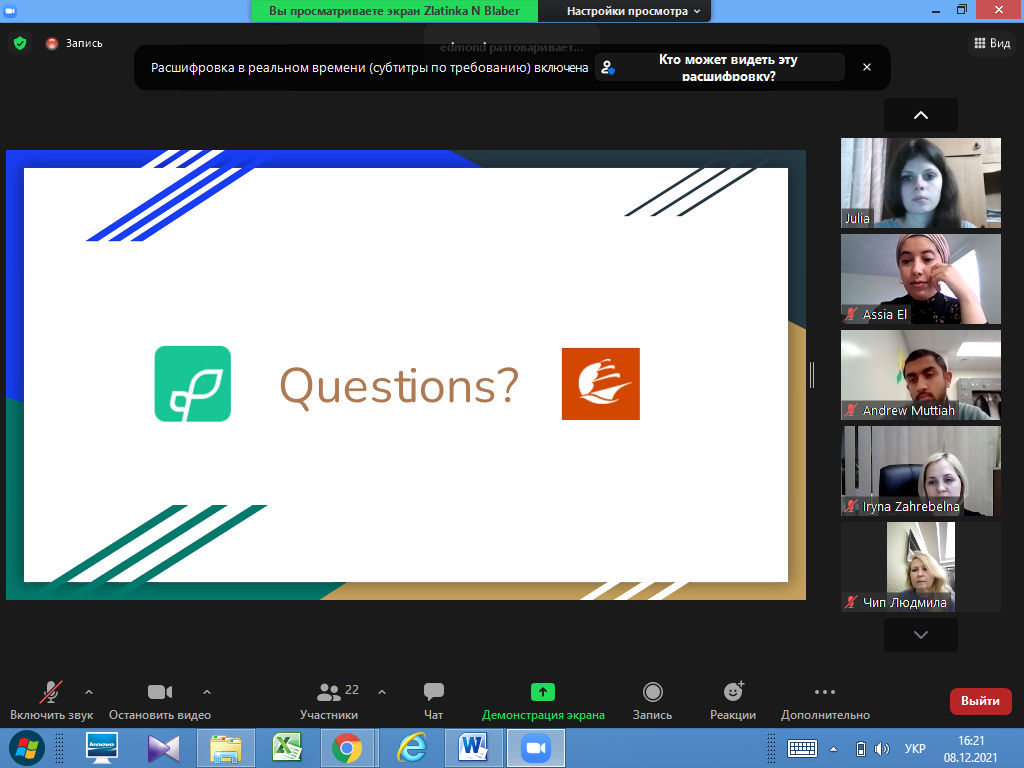Expand audio options arrow next to microphone
Viewport: 1024px width, 768px height.
coord(89,692)
